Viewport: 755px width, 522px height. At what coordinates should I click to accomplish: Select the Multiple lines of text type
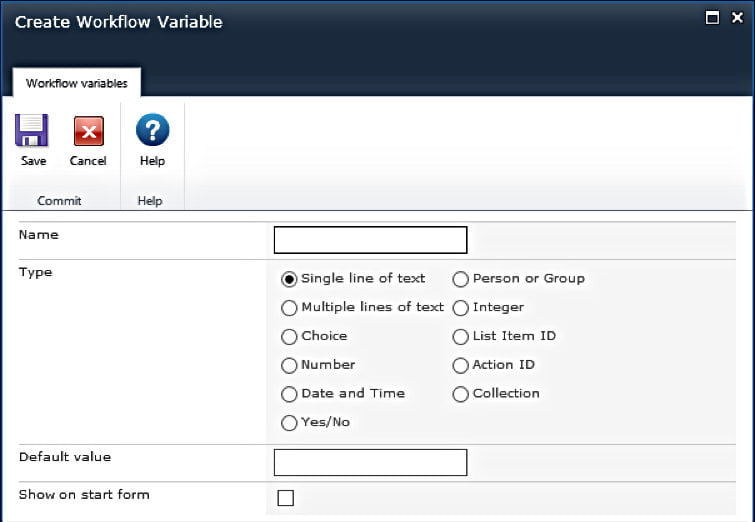(x=289, y=308)
